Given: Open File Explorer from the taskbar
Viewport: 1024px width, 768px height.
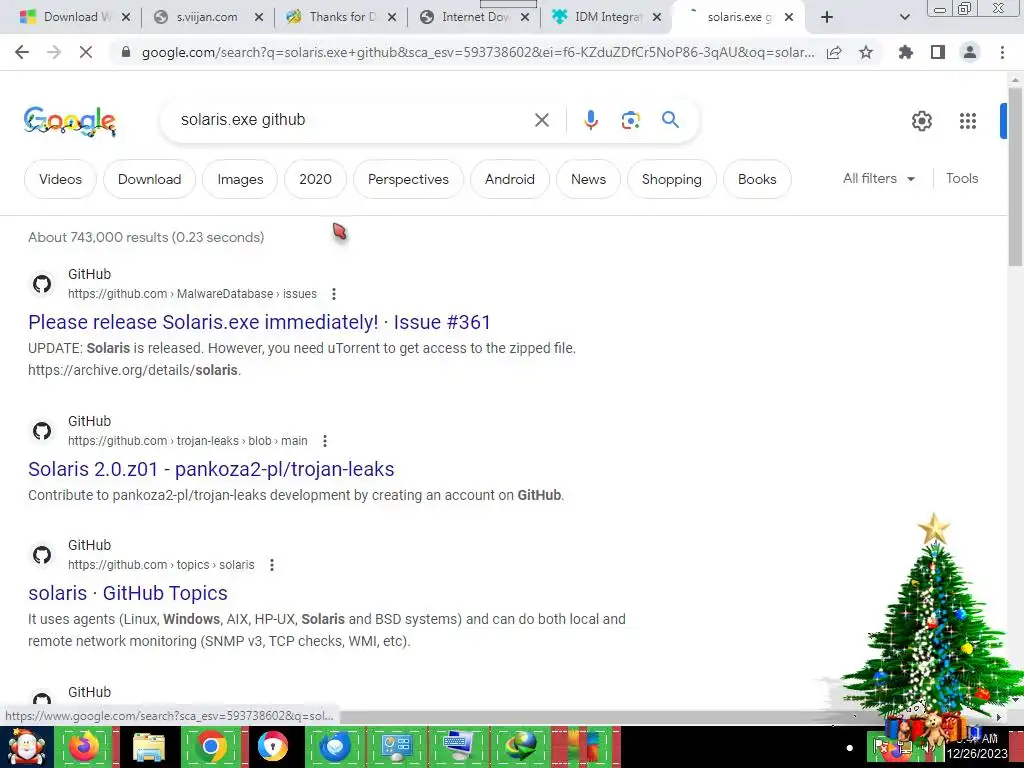Looking at the screenshot, I should pyautogui.click(x=149, y=746).
